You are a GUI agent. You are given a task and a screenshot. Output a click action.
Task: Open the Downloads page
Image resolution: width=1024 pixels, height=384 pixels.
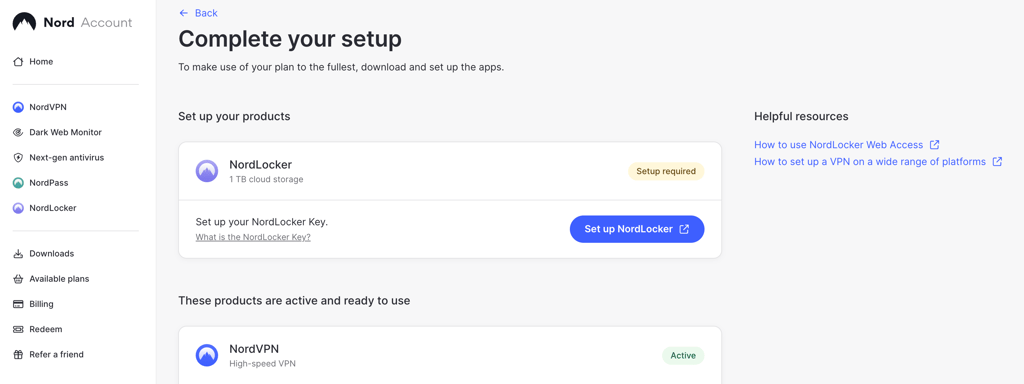[52, 254]
